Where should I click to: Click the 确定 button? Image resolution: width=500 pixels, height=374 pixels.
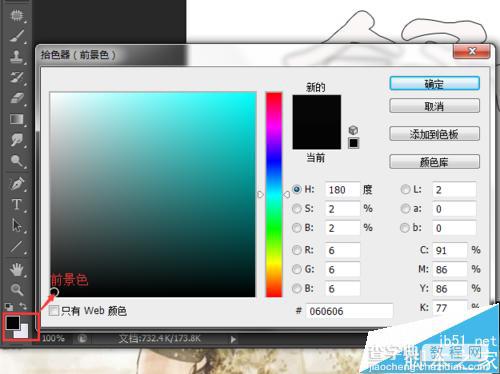click(435, 84)
